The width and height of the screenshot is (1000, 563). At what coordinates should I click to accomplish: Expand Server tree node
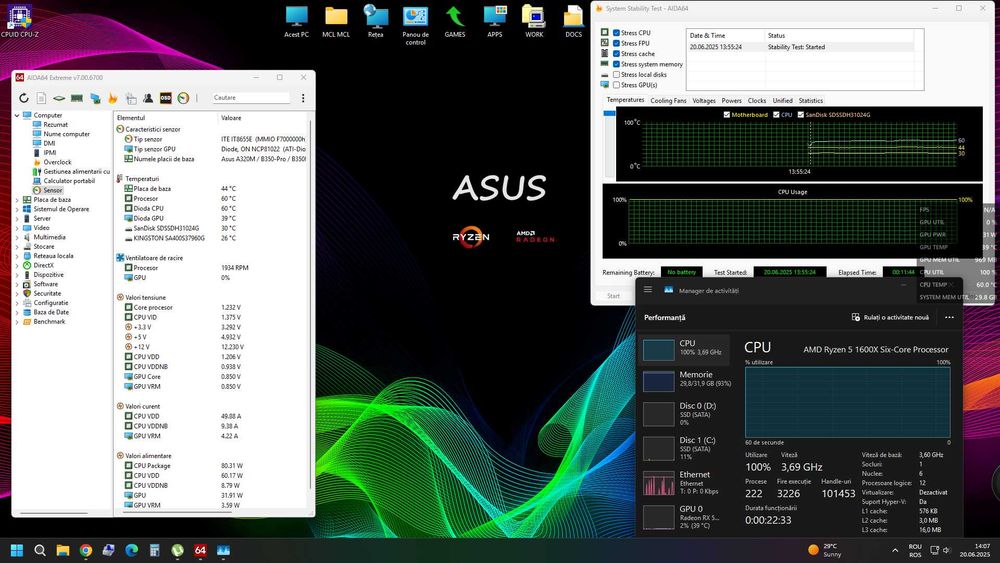[17, 218]
